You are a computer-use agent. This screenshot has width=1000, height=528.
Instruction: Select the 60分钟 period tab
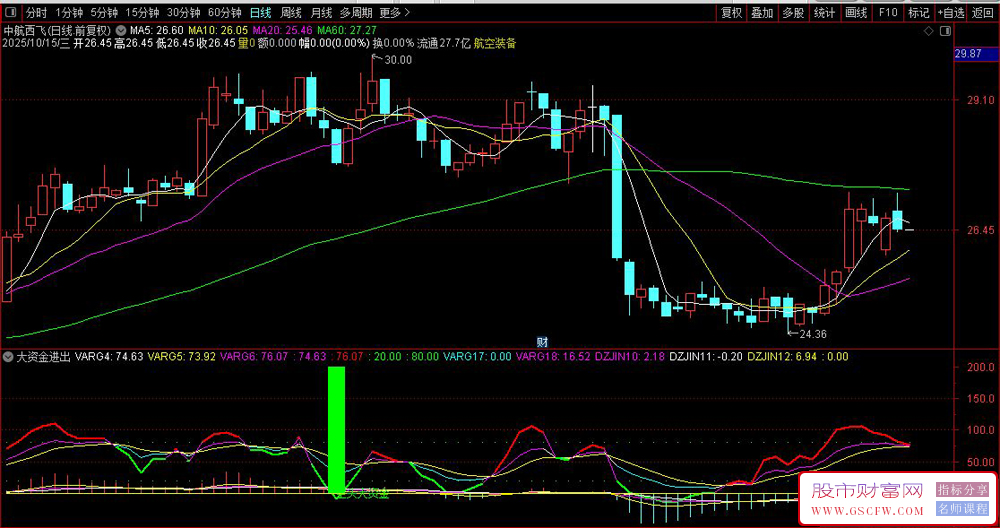point(224,13)
